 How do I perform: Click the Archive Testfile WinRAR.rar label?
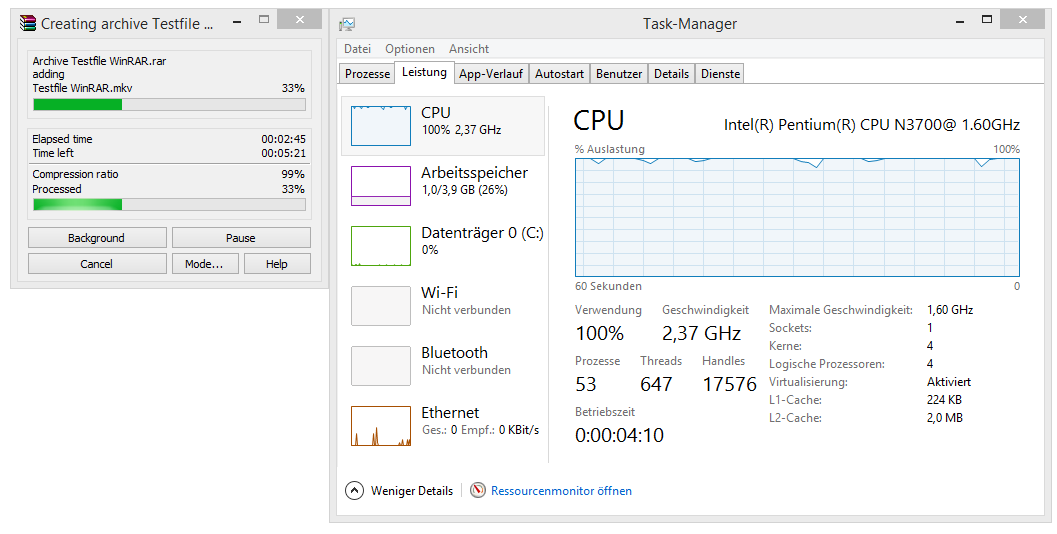point(100,61)
